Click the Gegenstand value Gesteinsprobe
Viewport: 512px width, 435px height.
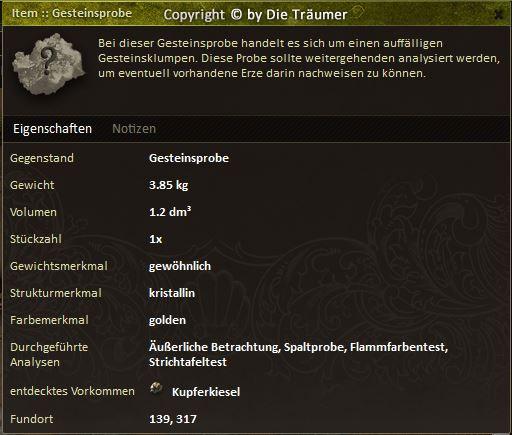tap(189, 158)
